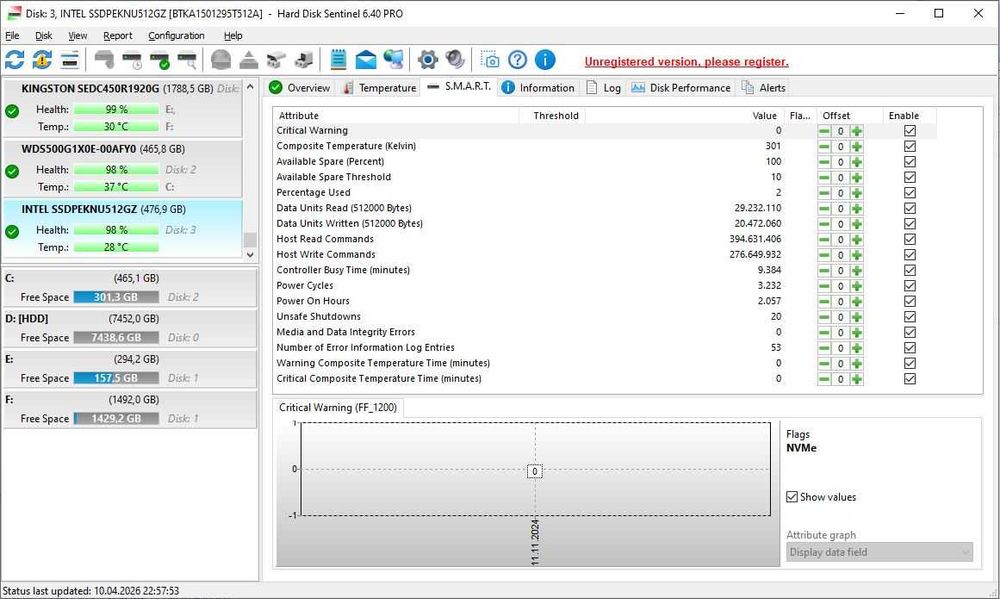
Task: Click the green minus offset button for Unsafe Shutdowns
Action: click(824, 317)
